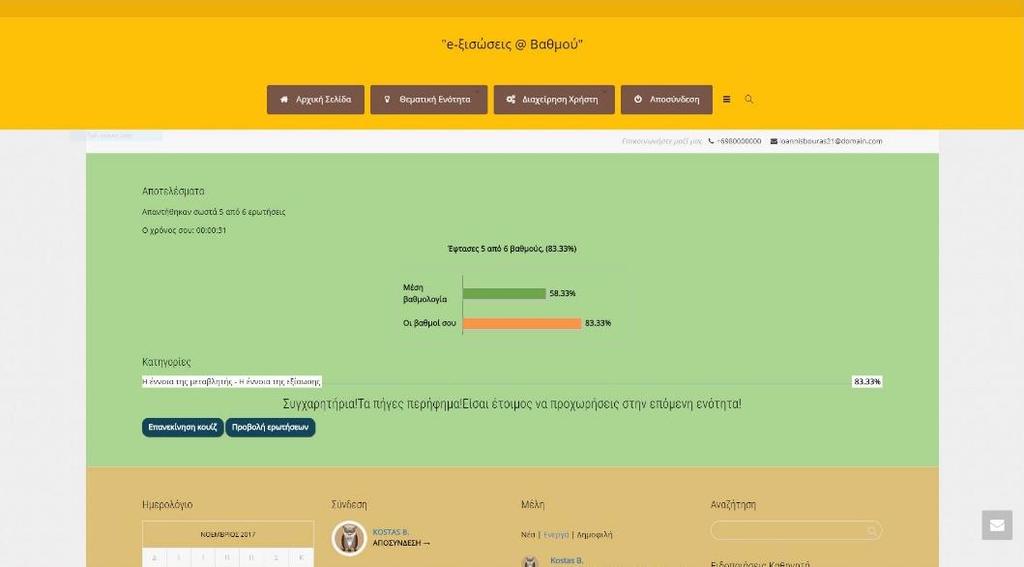Click the Αναζήτηση search input field
The height and width of the screenshot is (567, 1024).
coord(796,530)
